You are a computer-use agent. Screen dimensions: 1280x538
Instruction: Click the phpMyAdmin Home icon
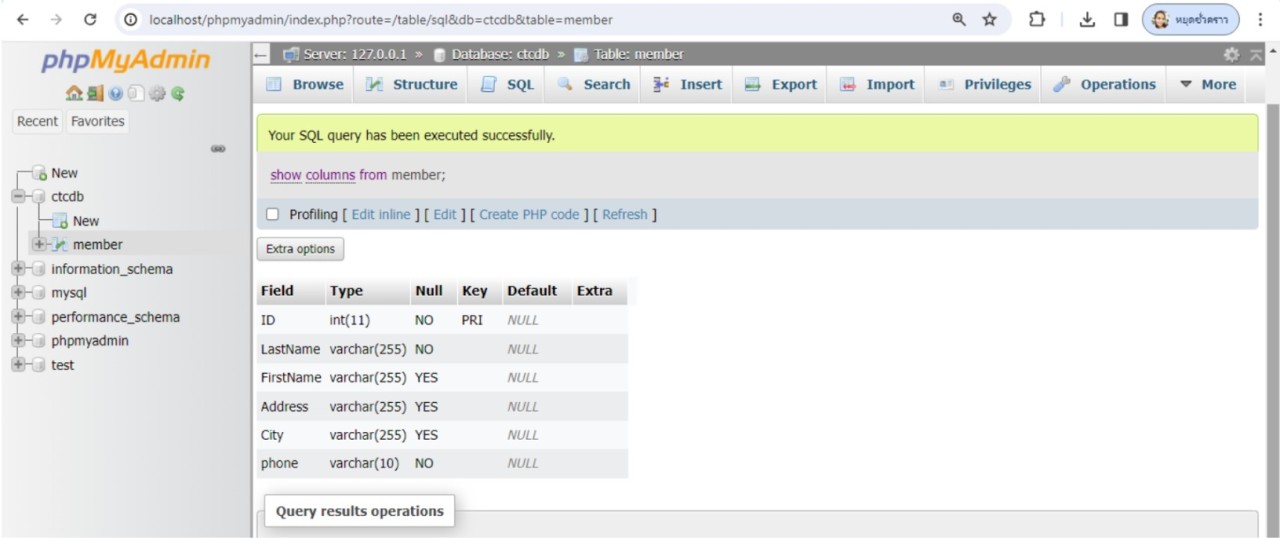(74, 94)
